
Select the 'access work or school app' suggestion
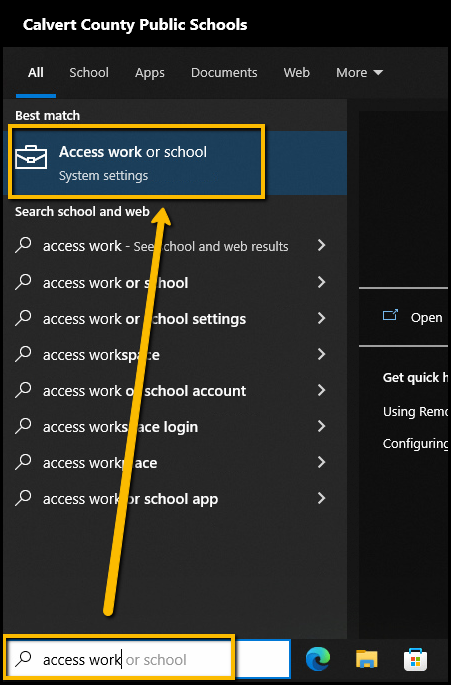(175, 498)
